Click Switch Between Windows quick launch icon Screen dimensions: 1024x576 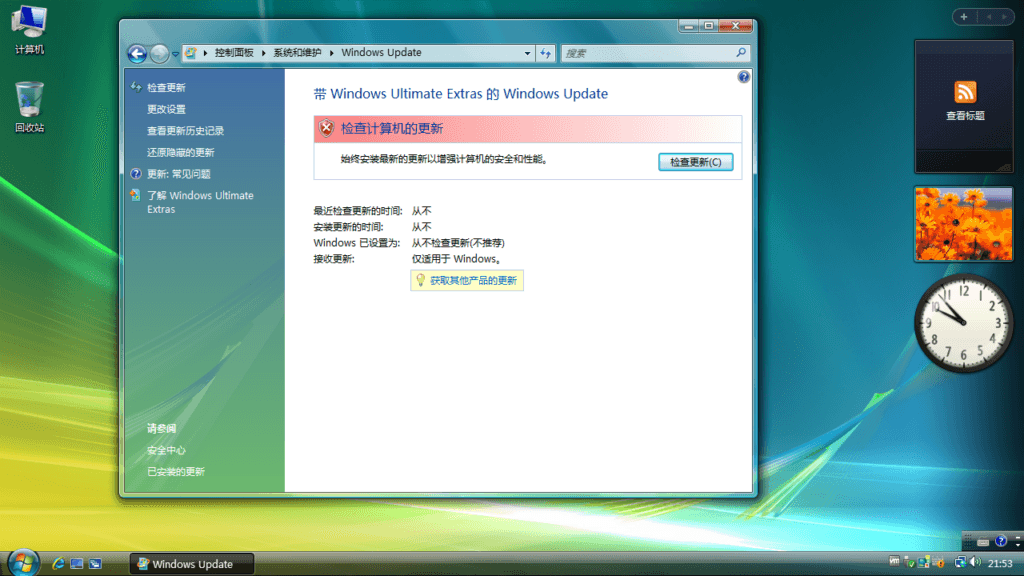[x=95, y=563]
